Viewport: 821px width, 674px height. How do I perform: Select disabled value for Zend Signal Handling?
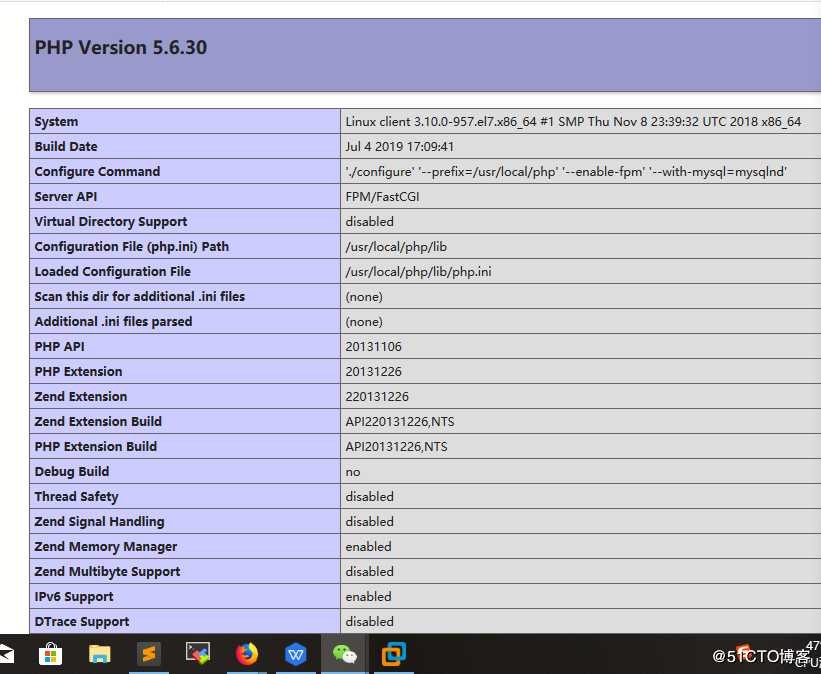coord(370,522)
